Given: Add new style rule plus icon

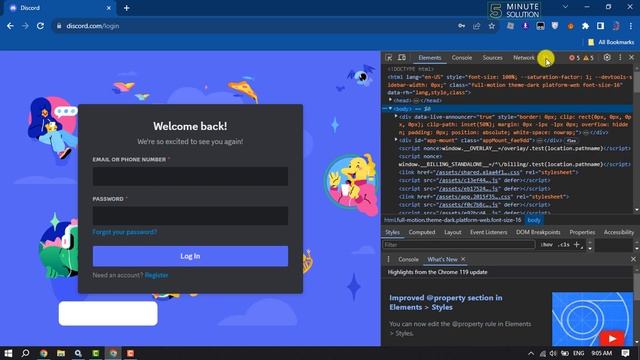Looking at the screenshot, I should (x=577, y=244).
